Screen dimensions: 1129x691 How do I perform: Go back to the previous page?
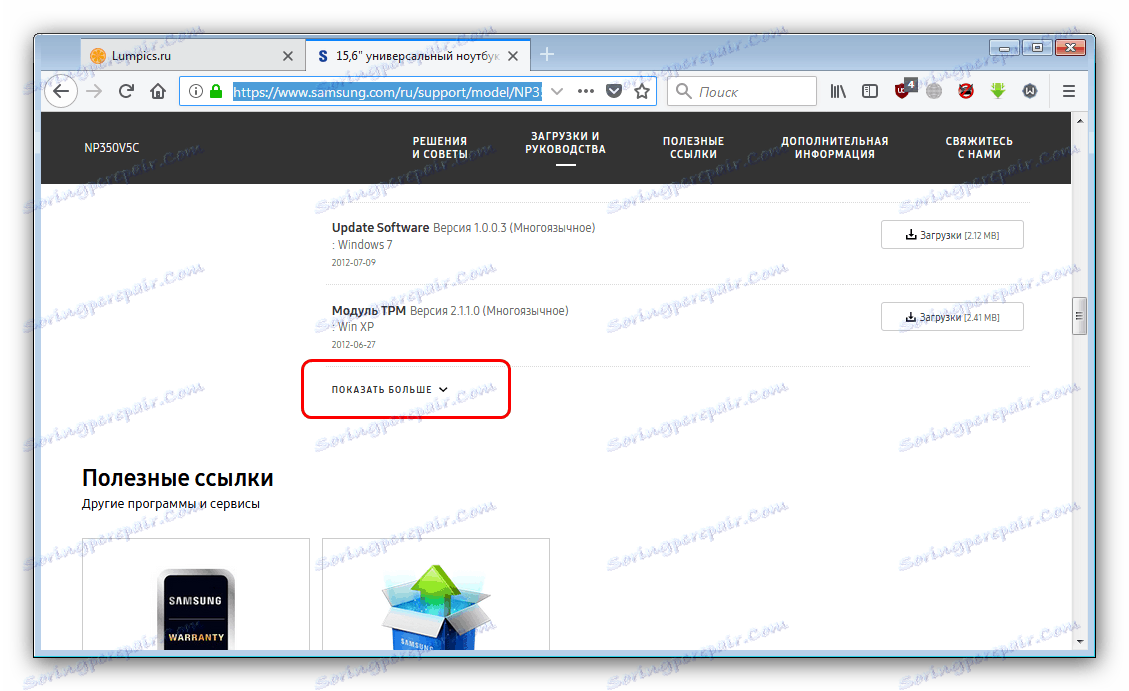click(61, 91)
